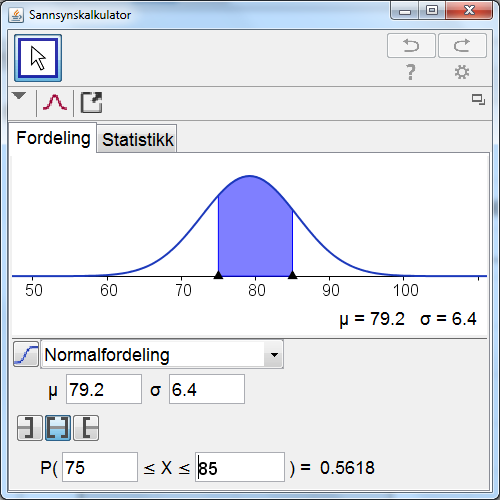
Task: Click the μ field containing 79.2
Action: tap(104, 389)
